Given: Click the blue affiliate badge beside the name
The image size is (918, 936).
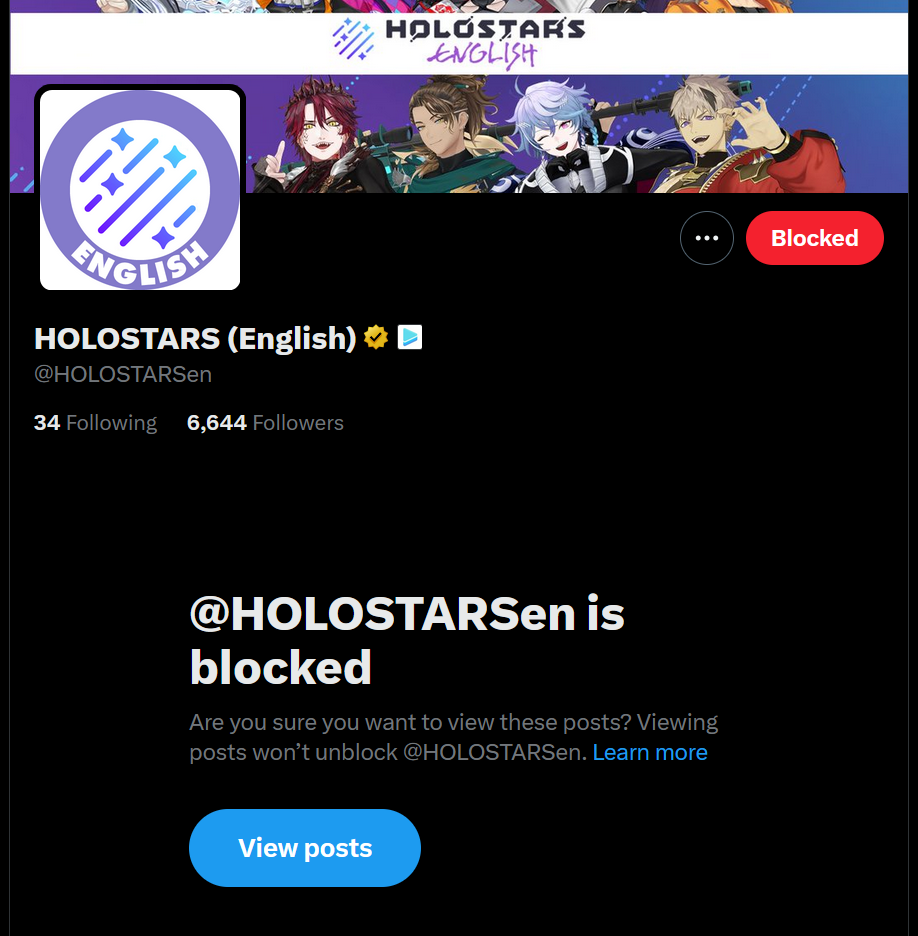Looking at the screenshot, I should pyautogui.click(x=410, y=337).
